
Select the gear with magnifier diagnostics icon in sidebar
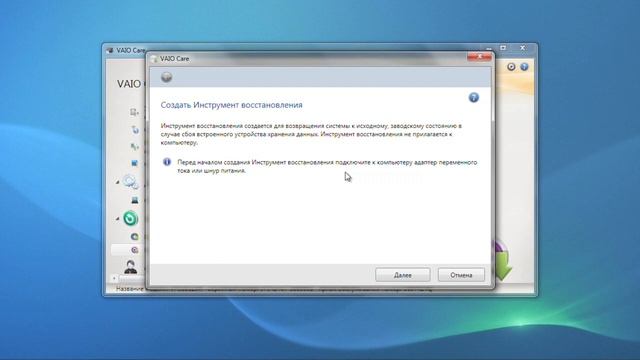pyautogui.click(x=131, y=182)
